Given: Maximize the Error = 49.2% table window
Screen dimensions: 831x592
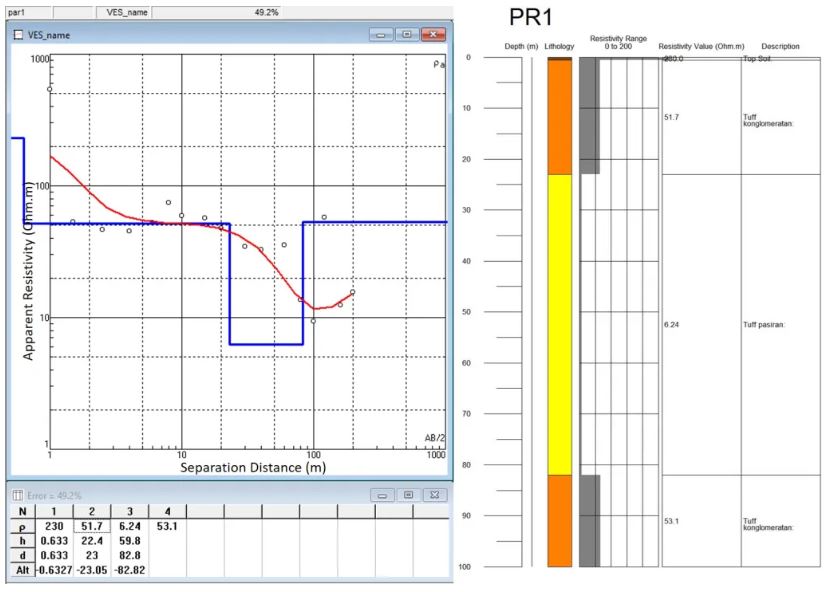Looking at the screenshot, I should 408,495.
